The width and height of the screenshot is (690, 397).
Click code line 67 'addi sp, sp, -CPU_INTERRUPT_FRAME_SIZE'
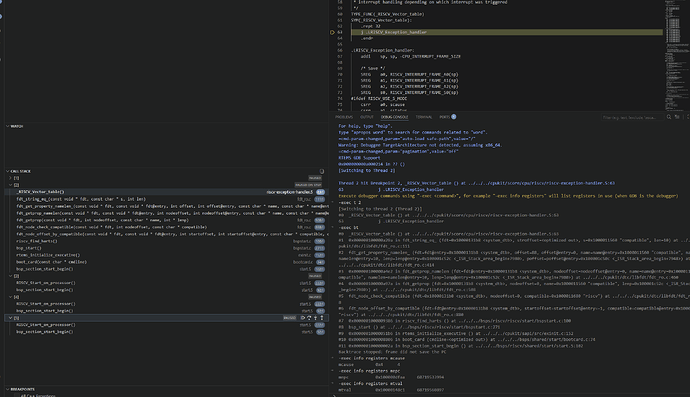[x=411, y=56]
